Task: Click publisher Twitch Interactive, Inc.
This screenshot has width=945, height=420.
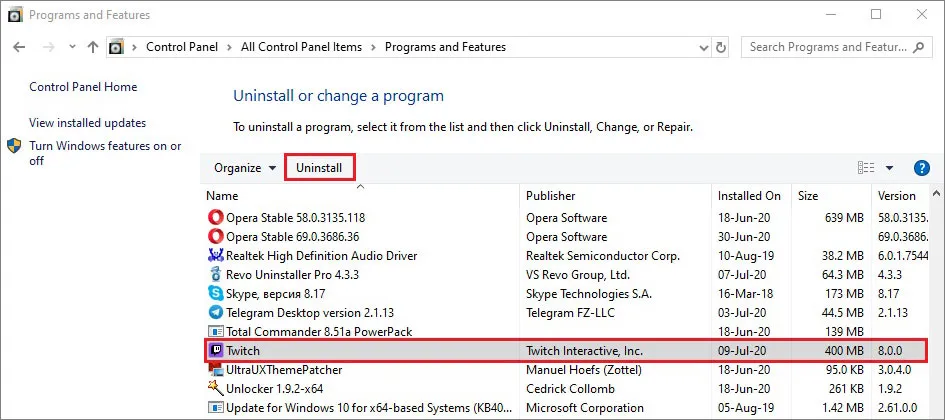Action: (x=585, y=351)
